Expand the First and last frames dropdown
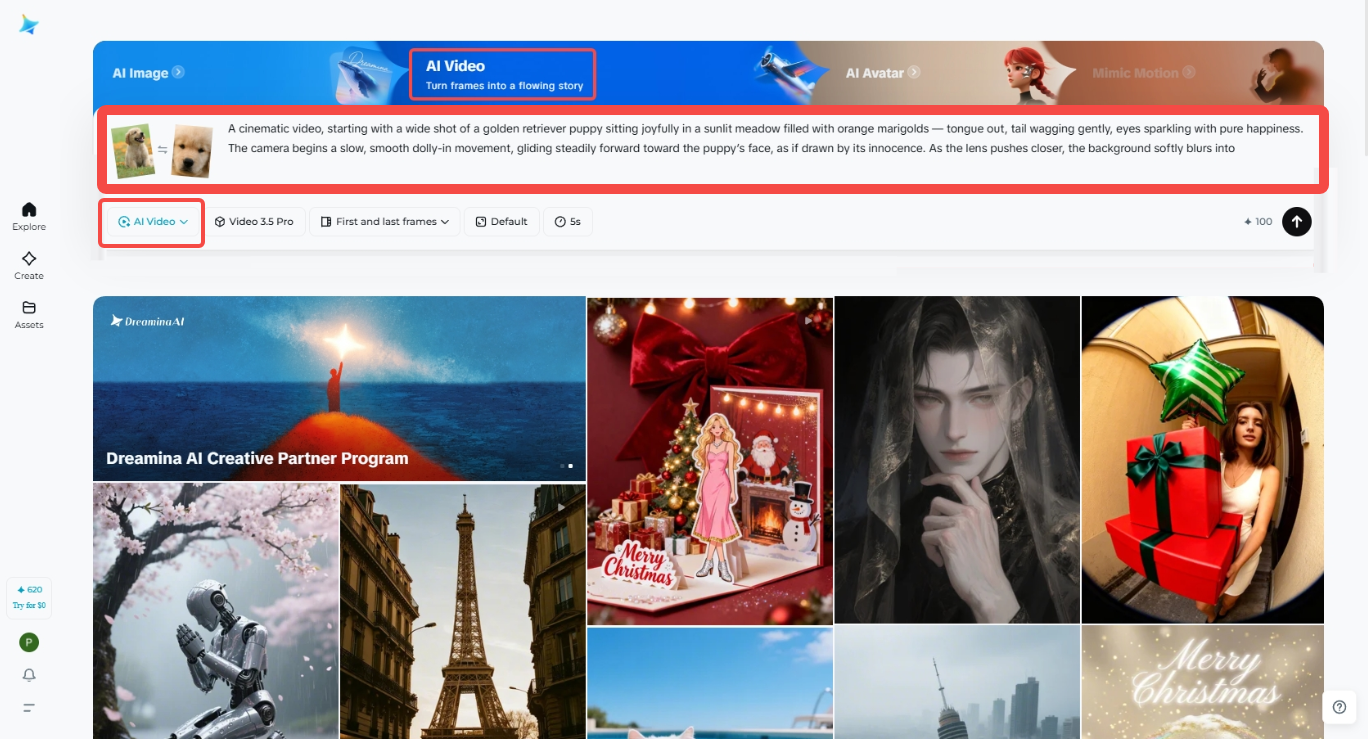 point(384,221)
